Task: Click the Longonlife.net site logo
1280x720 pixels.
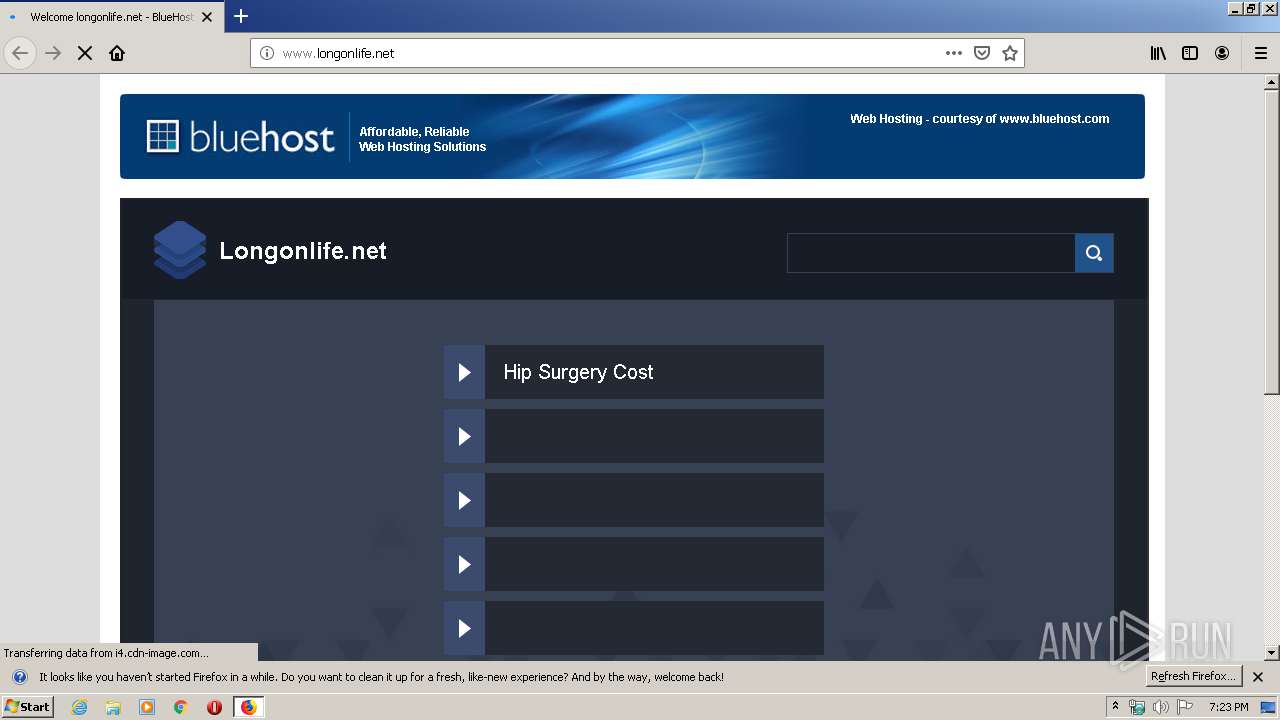Action: click(x=179, y=250)
